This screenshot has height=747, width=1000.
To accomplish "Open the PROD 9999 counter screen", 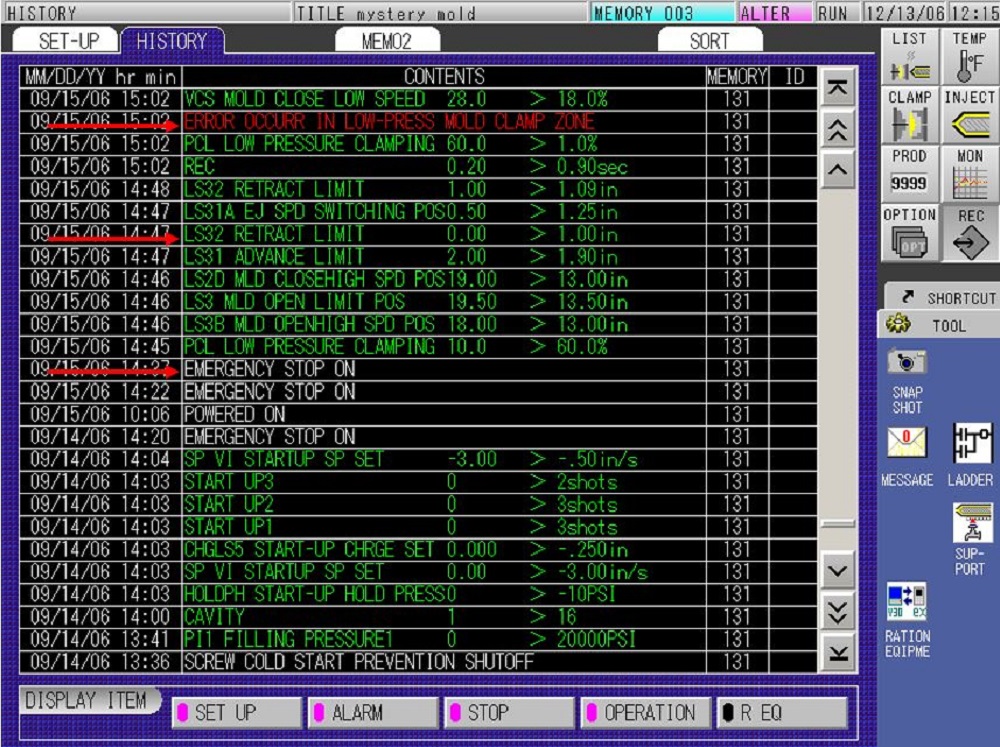I will pos(909,176).
